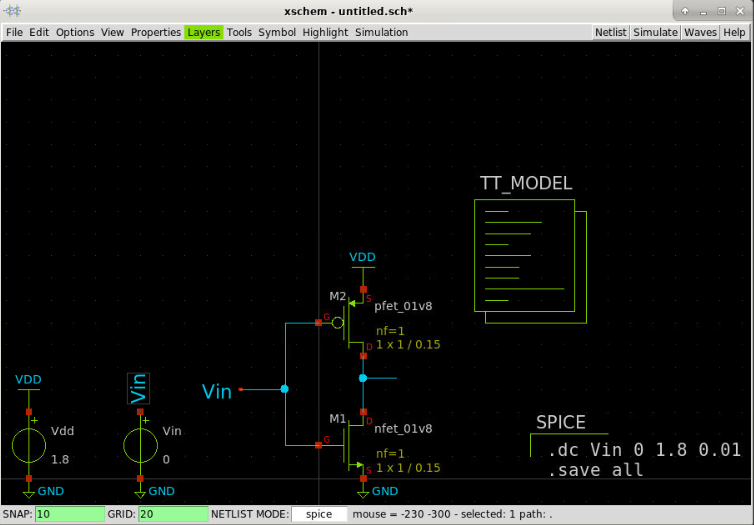Open the Options menu
Screen dimensions: 754x525
coord(75,32)
